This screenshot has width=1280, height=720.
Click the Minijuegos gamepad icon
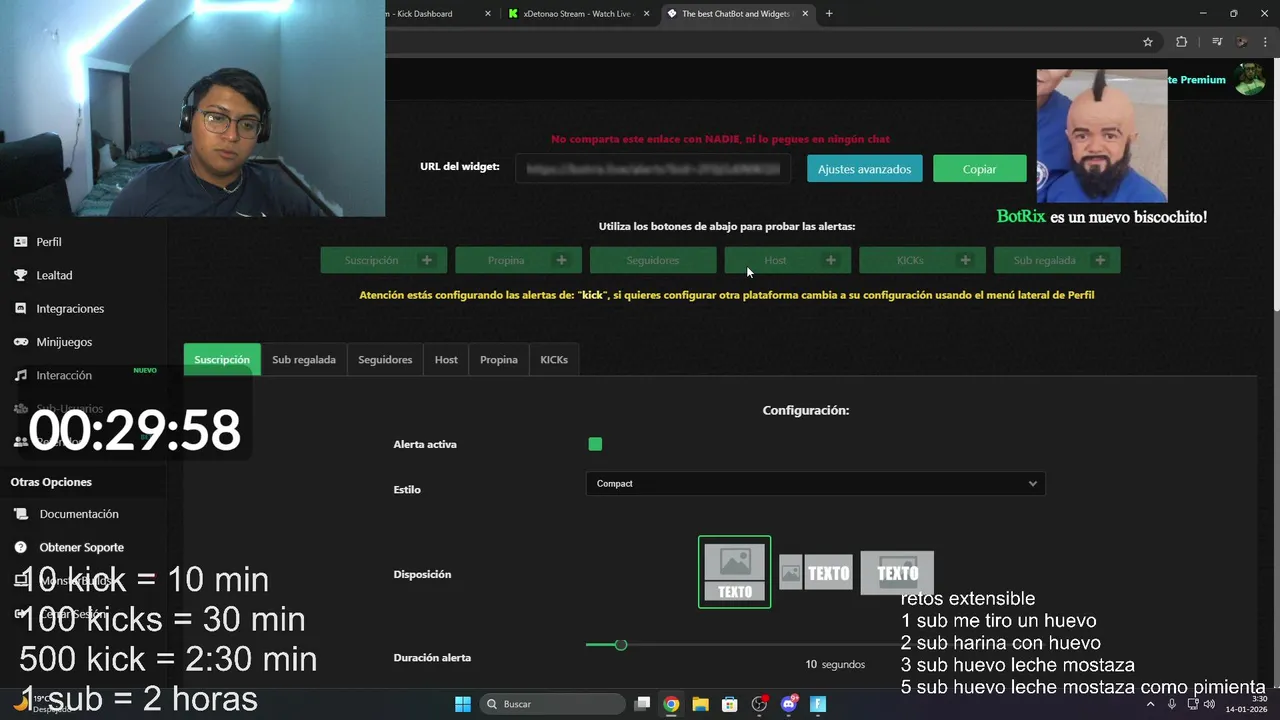[20, 342]
